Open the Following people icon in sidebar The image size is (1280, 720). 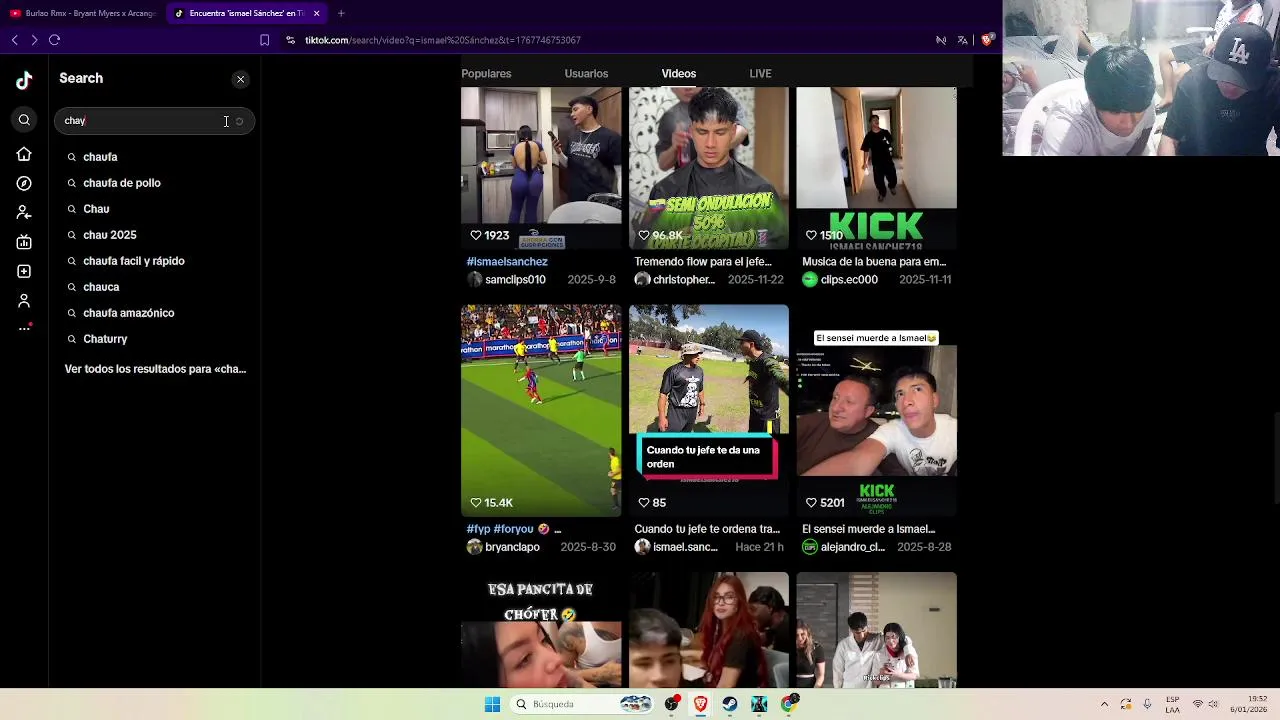pyautogui.click(x=24, y=212)
